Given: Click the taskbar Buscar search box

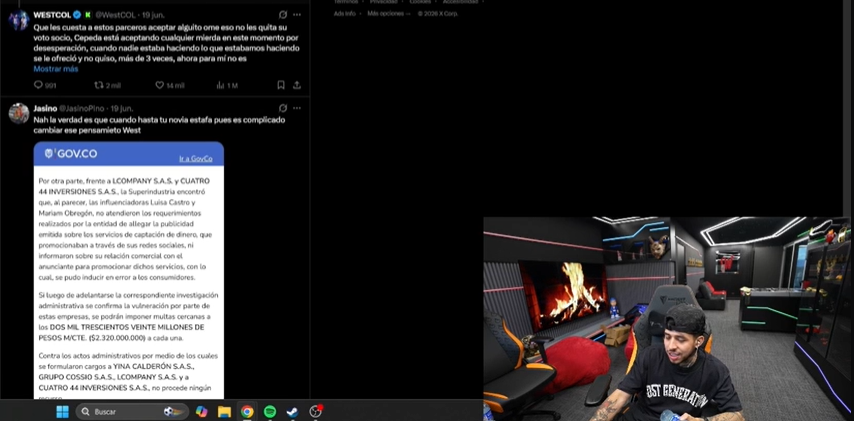Looking at the screenshot, I should [x=132, y=412].
